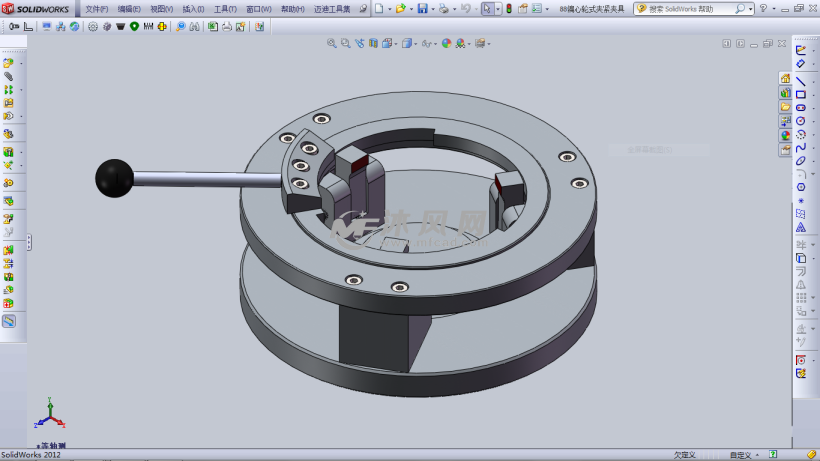Expand the Print dropdown arrow
820x461 pixels.
coord(454,9)
